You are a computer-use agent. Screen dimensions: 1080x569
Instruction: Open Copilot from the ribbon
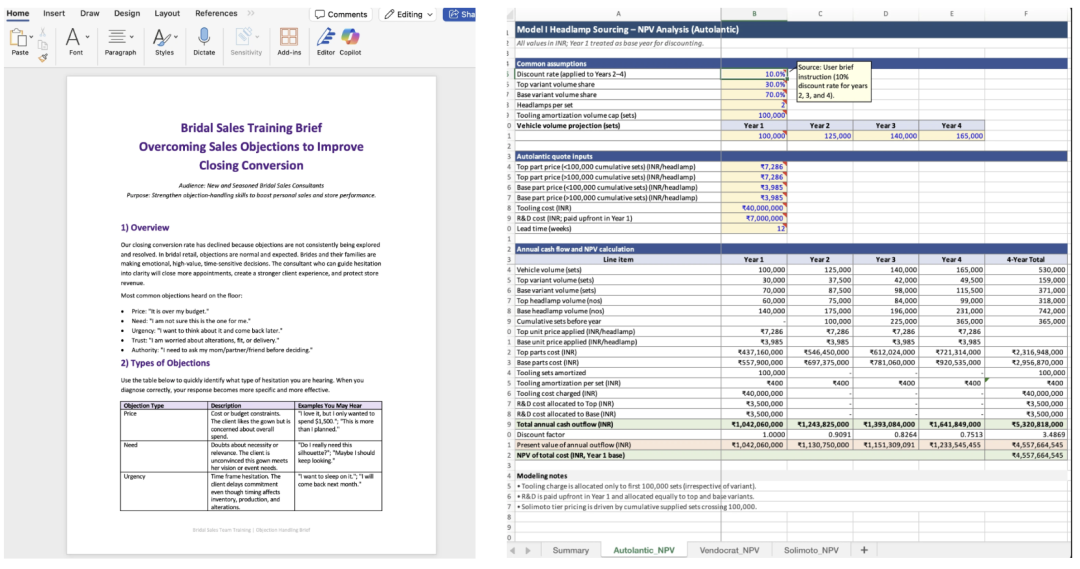(x=350, y=38)
